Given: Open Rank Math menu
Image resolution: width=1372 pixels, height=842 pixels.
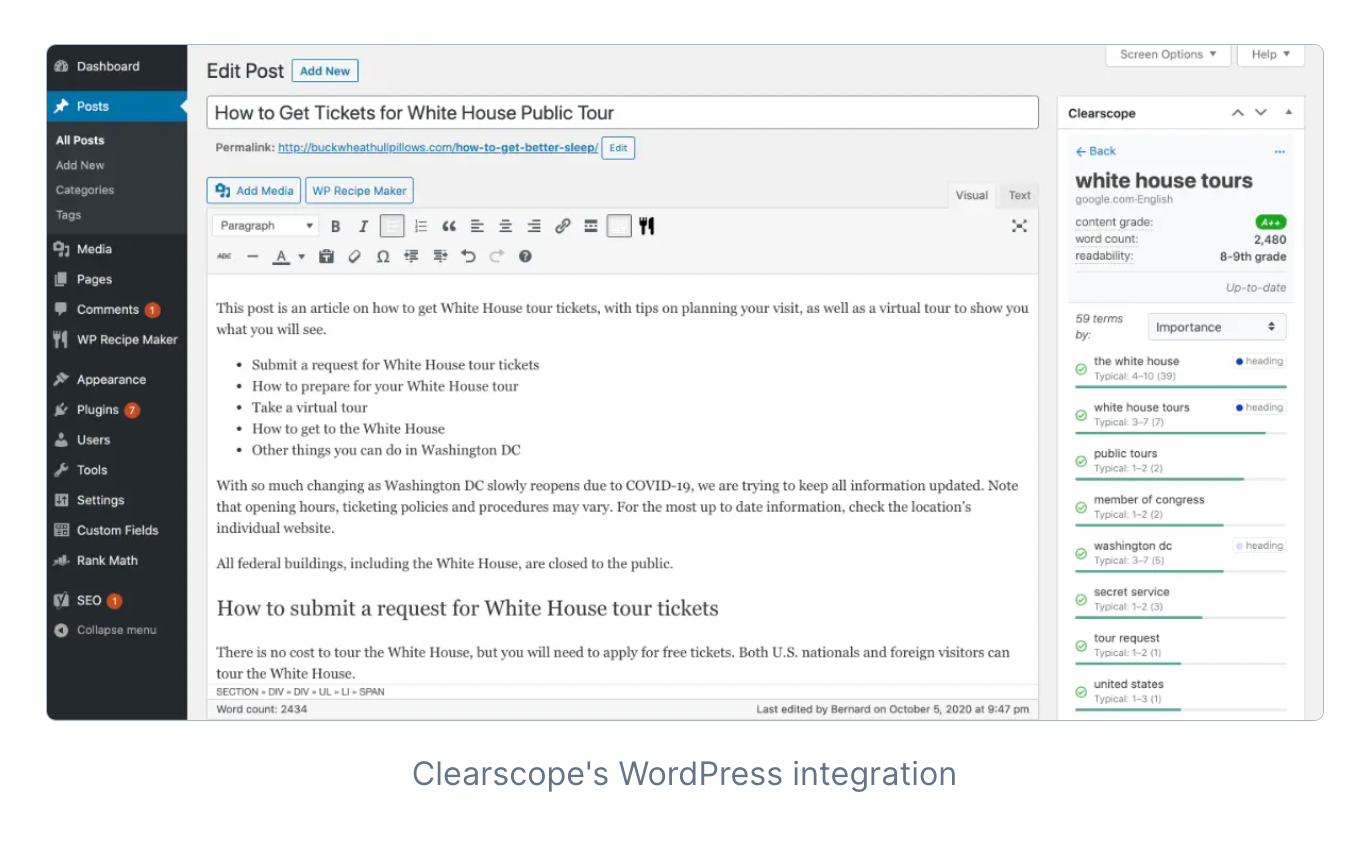Looking at the screenshot, I should (x=117, y=560).
